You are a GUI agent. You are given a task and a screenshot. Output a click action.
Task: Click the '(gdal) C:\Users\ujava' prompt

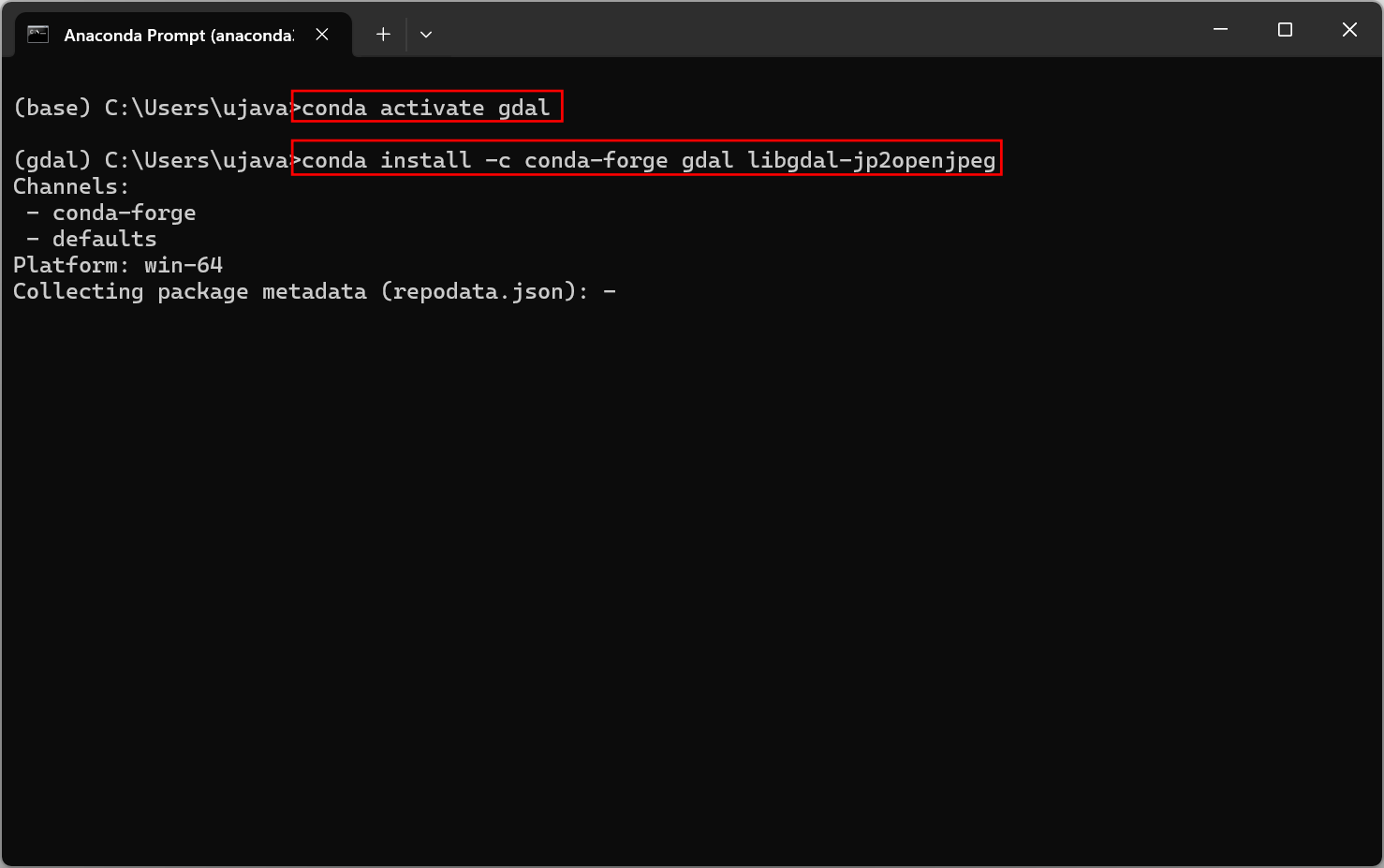[x=150, y=160]
